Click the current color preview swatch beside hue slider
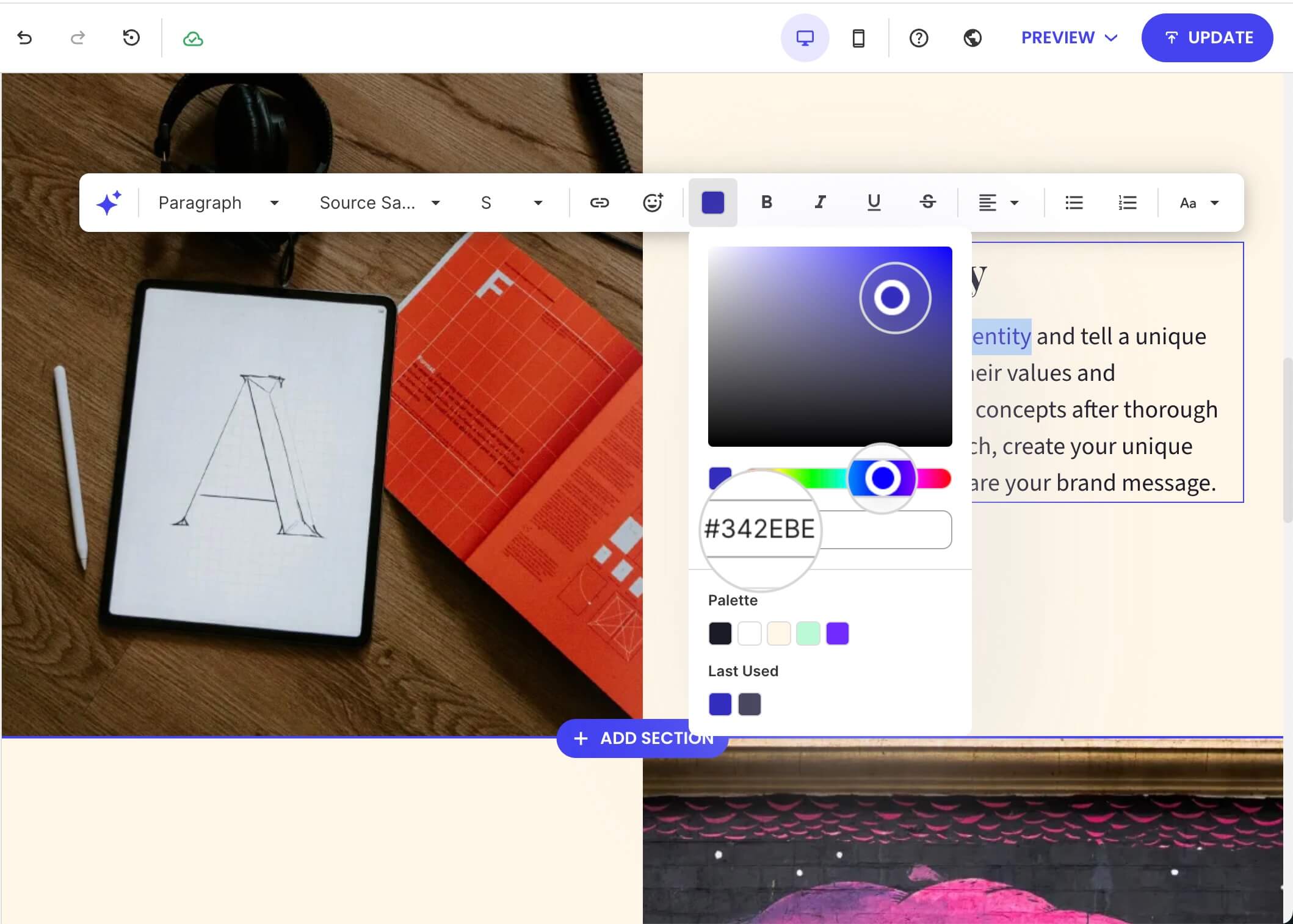The height and width of the screenshot is (924, 1293). [x=720, y=478]
